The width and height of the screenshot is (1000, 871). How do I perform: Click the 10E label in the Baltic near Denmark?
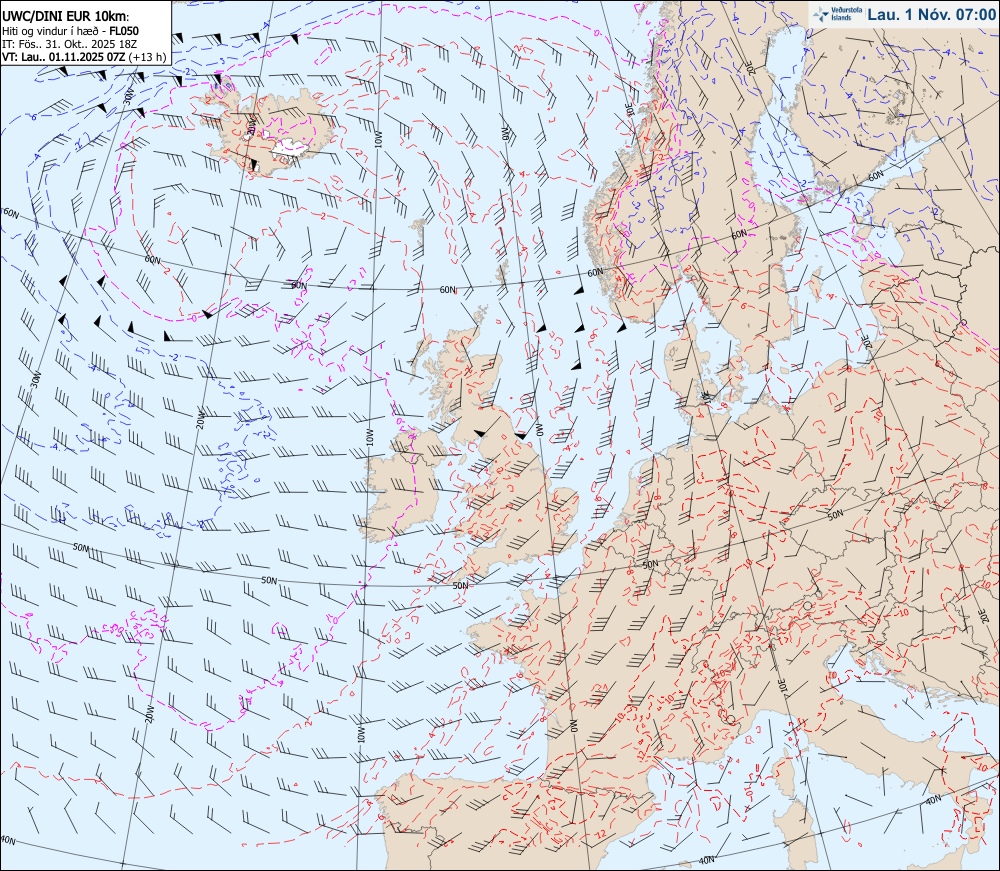point(705,395)
